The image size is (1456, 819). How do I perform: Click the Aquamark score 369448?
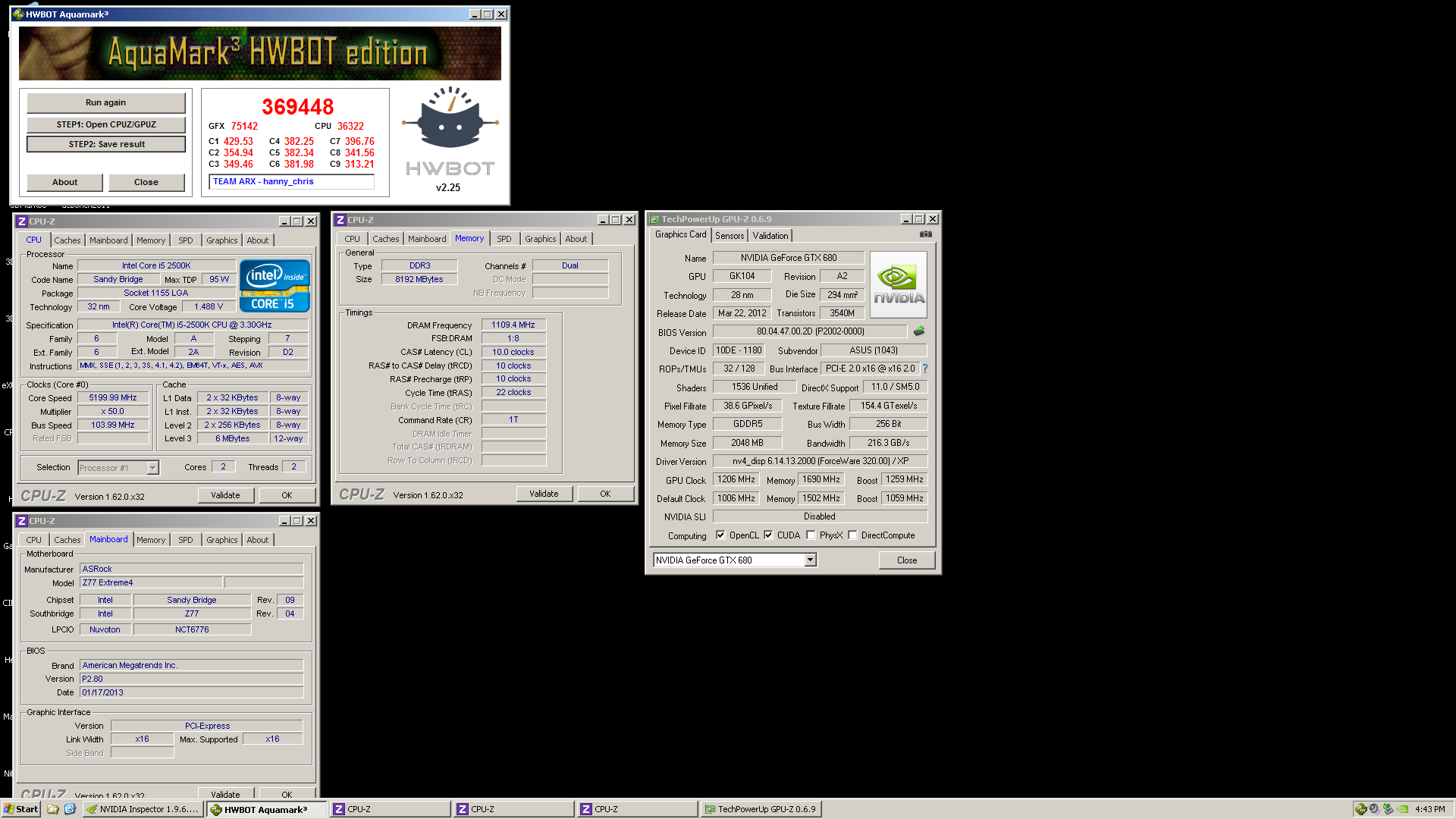pyautogui.click(x=297, y=107)
